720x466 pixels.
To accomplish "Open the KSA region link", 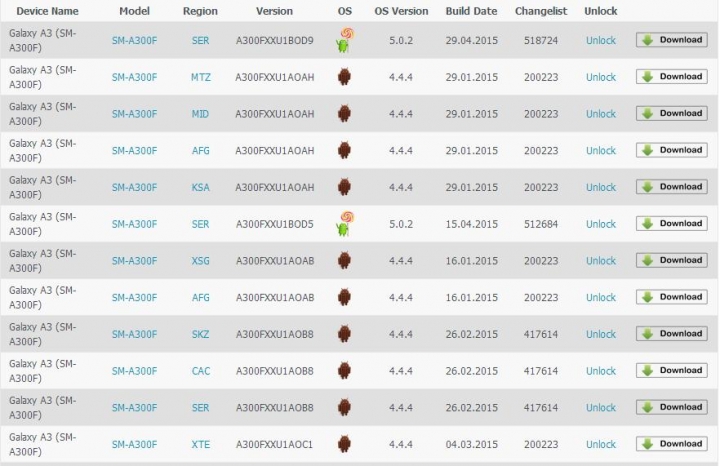I will (200, 187).
